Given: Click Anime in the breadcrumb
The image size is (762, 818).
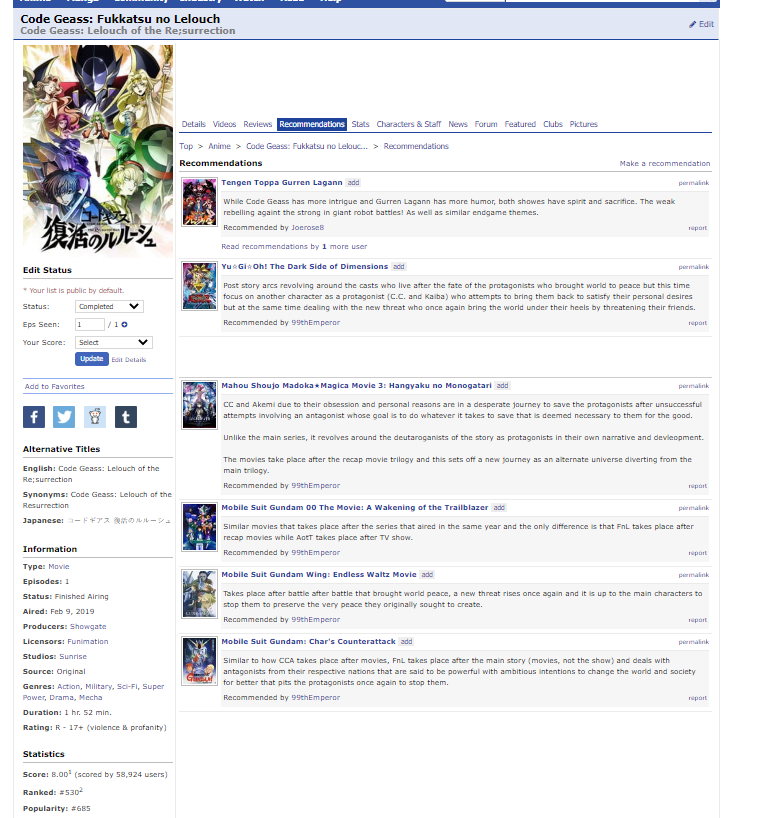Looking at the screenshot, I should (220, 146).
